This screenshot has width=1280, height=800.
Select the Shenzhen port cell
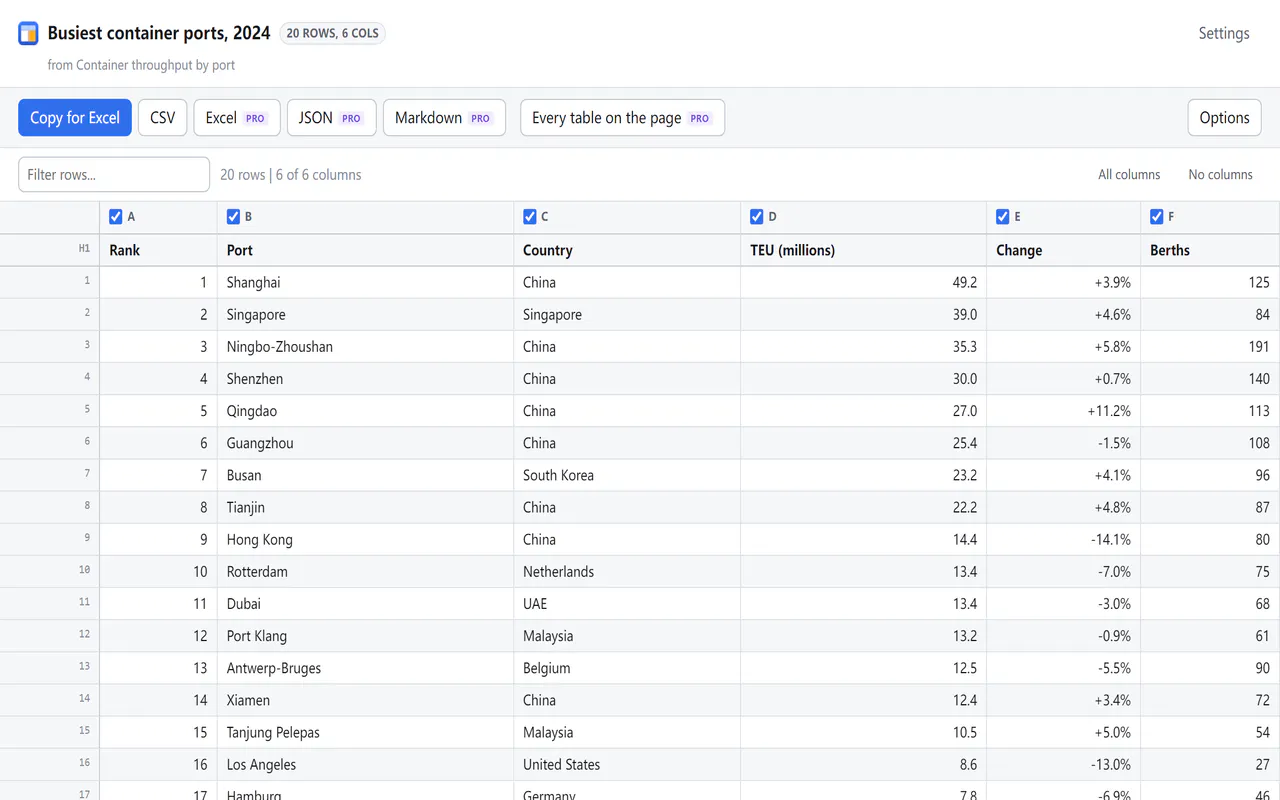click(x=365, y=378)
